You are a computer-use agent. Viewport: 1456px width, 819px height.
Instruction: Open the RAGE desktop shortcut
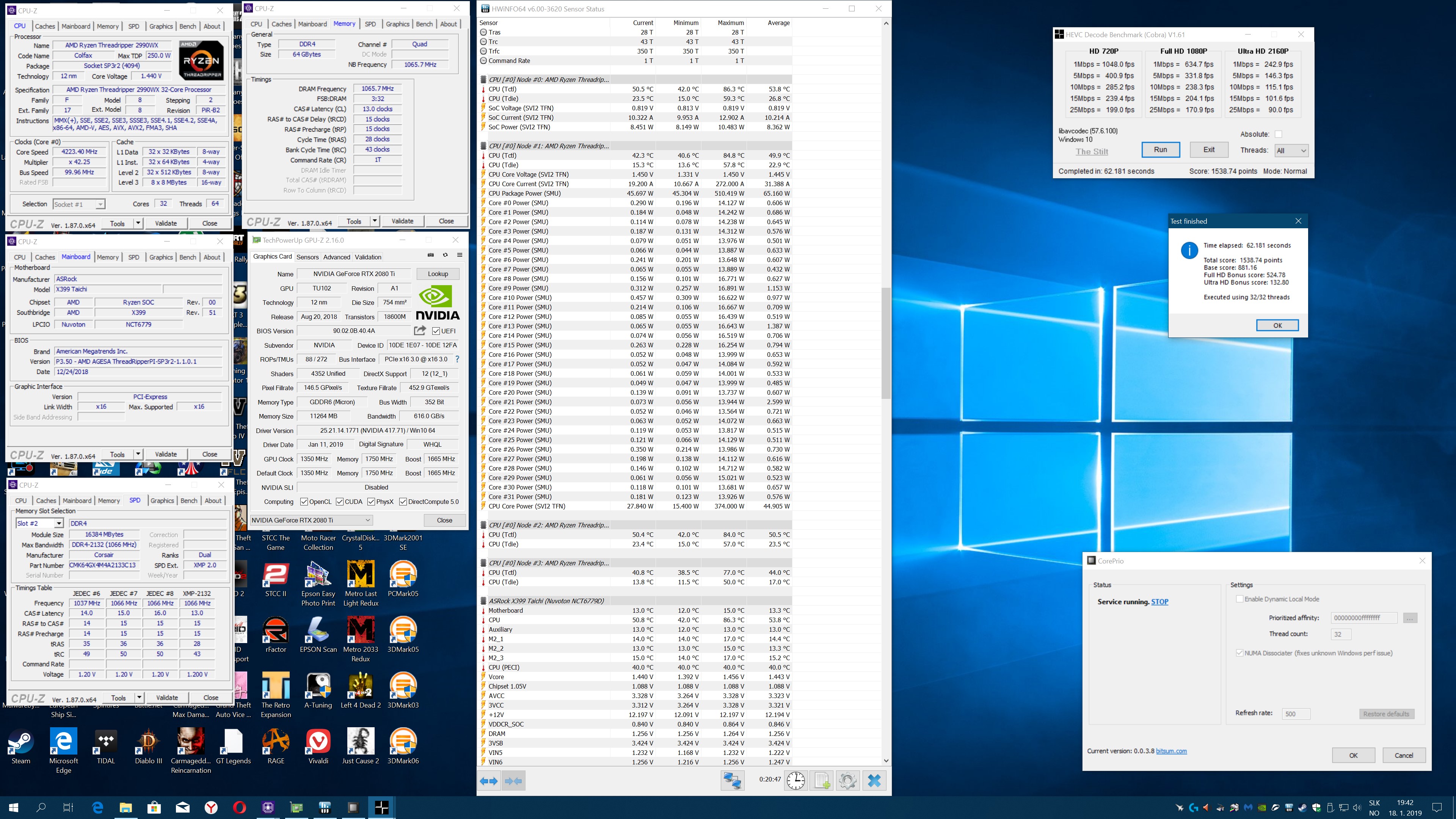coord(276,746)
